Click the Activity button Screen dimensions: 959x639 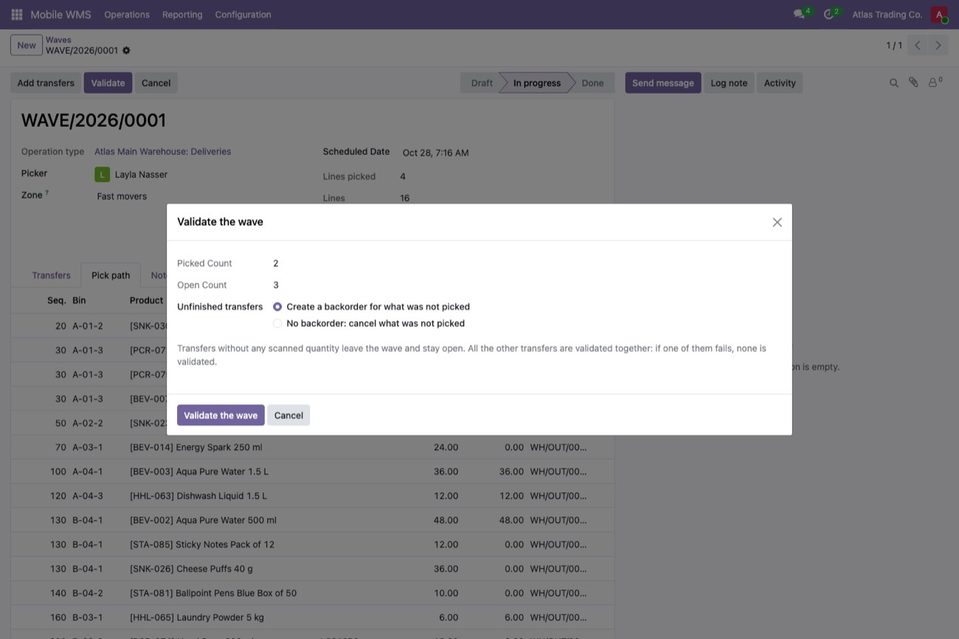[780, 83]
